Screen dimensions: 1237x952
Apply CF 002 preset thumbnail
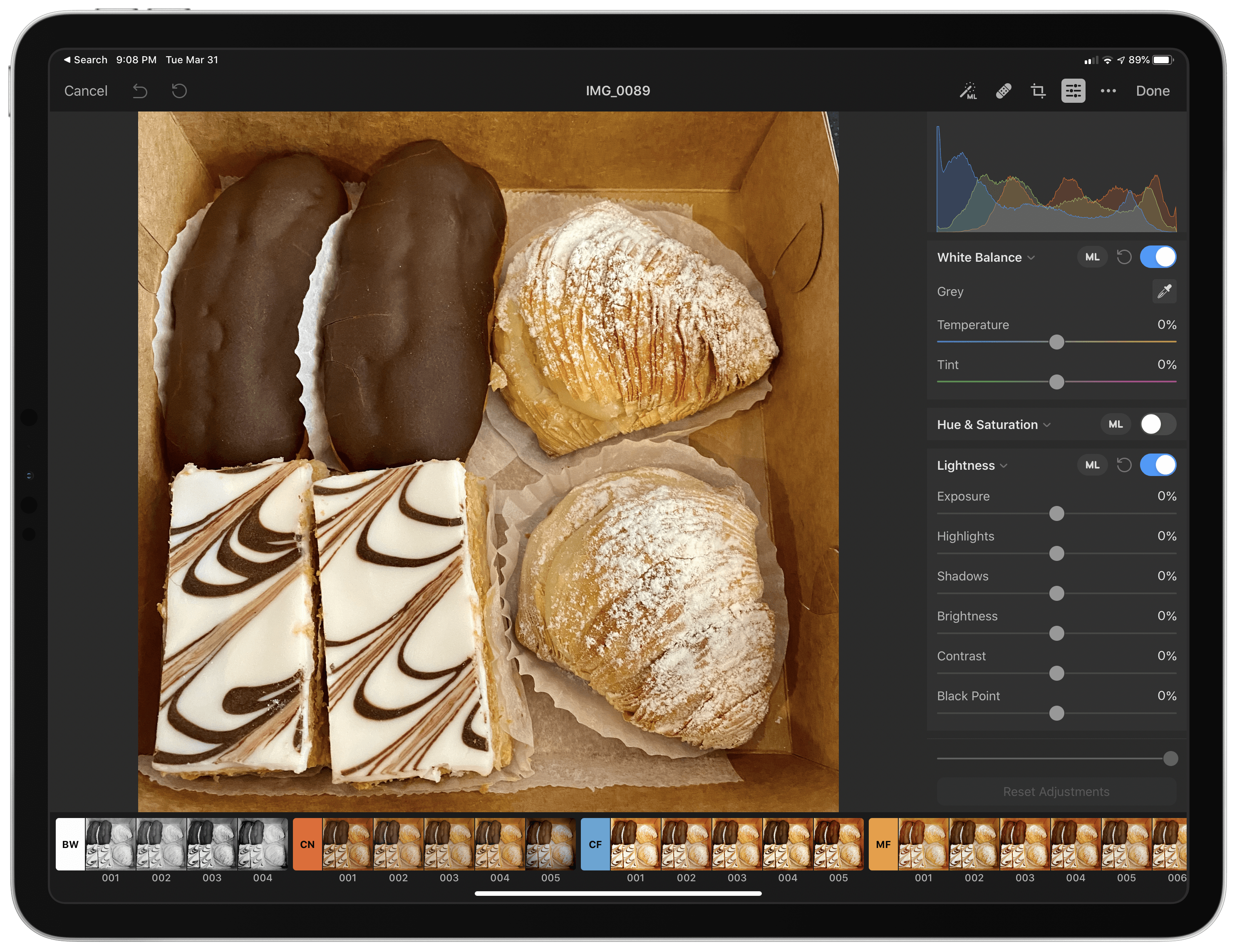(686, 844)
